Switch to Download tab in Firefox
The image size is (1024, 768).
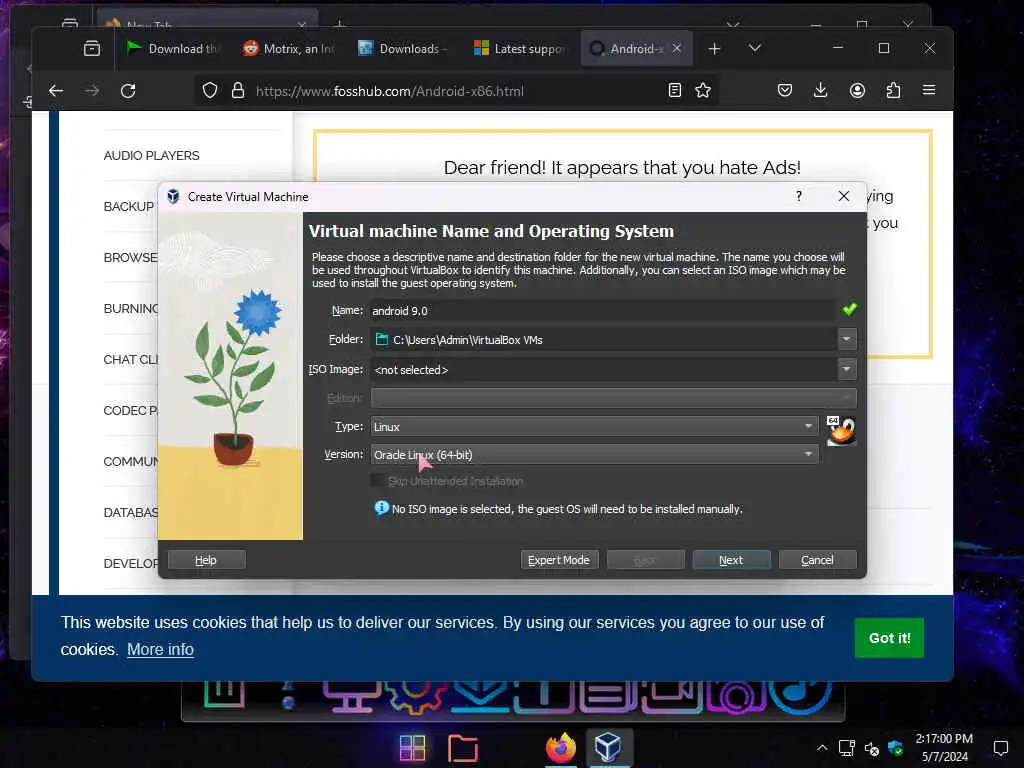click(x=173, y=48)
